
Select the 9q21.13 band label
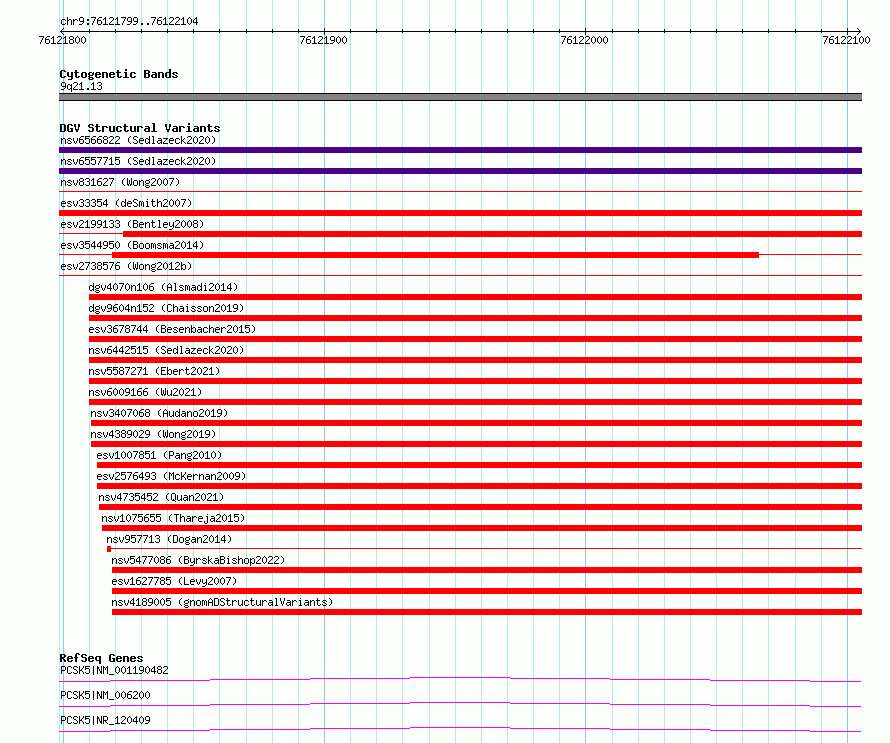81,86
